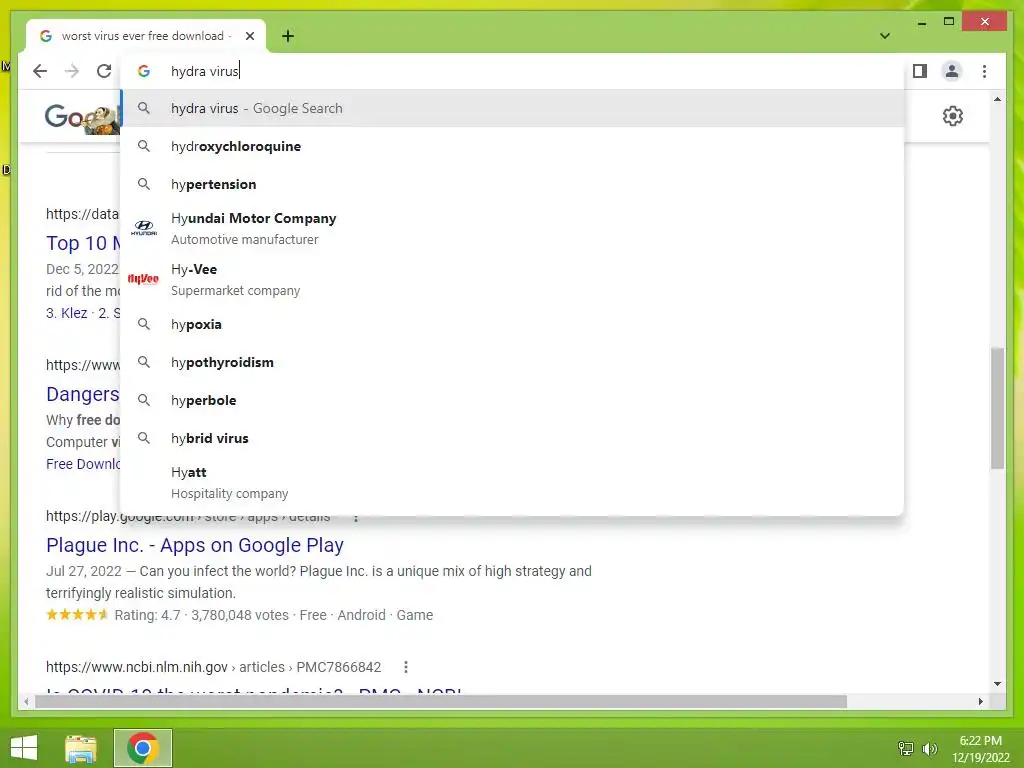This screenshot has height=768, width=1024.
Task: Choose the 'hydroxychloroquine' suggestion
Action: [x=513, y=146]
